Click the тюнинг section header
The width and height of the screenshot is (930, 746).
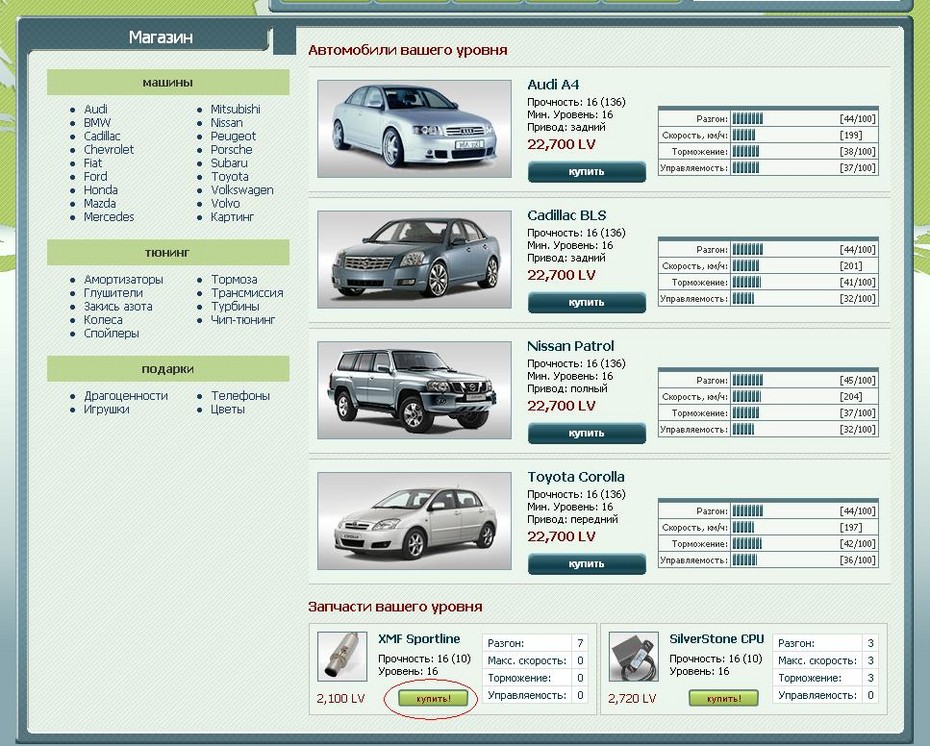(x=168, y=253)
